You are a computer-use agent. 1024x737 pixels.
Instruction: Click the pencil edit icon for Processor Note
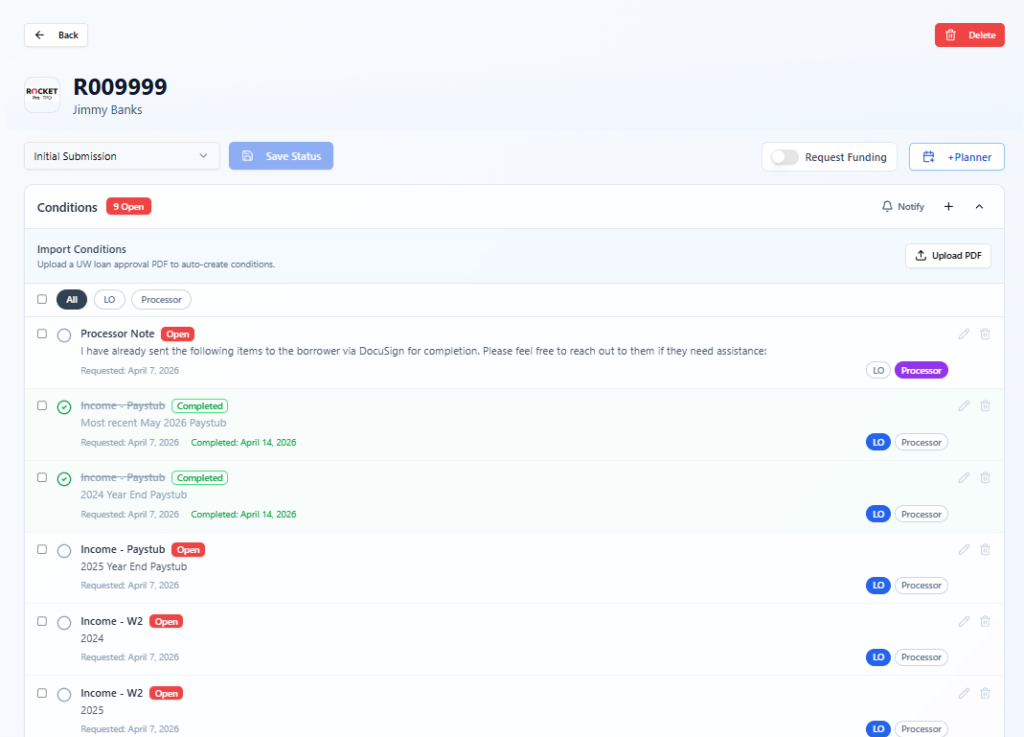click(964, 334)
